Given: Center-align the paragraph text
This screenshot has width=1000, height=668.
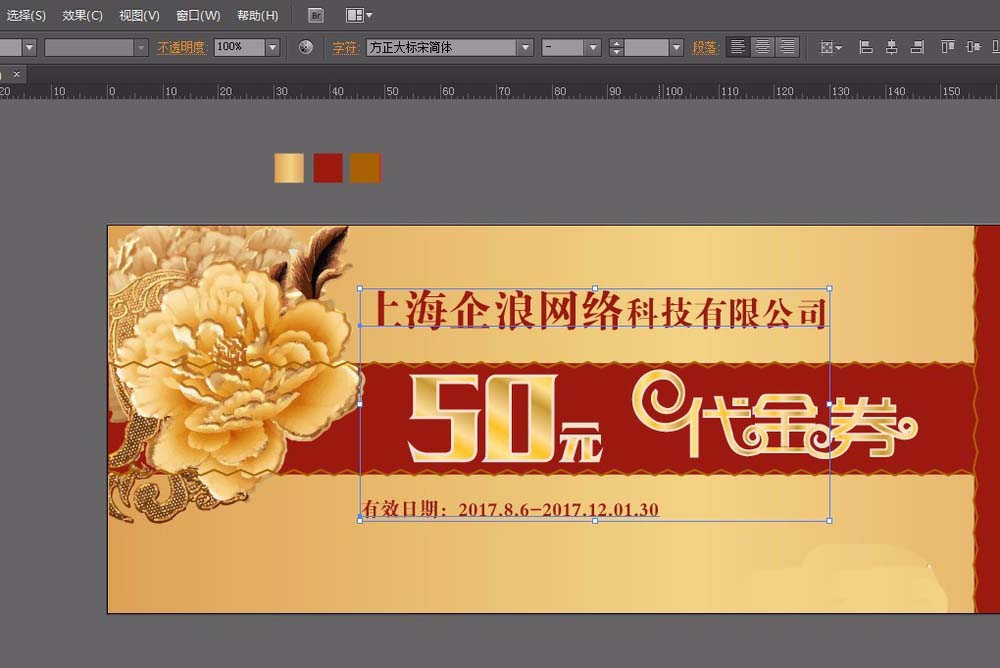Looking at the screenshot, I should pos(763,47).
